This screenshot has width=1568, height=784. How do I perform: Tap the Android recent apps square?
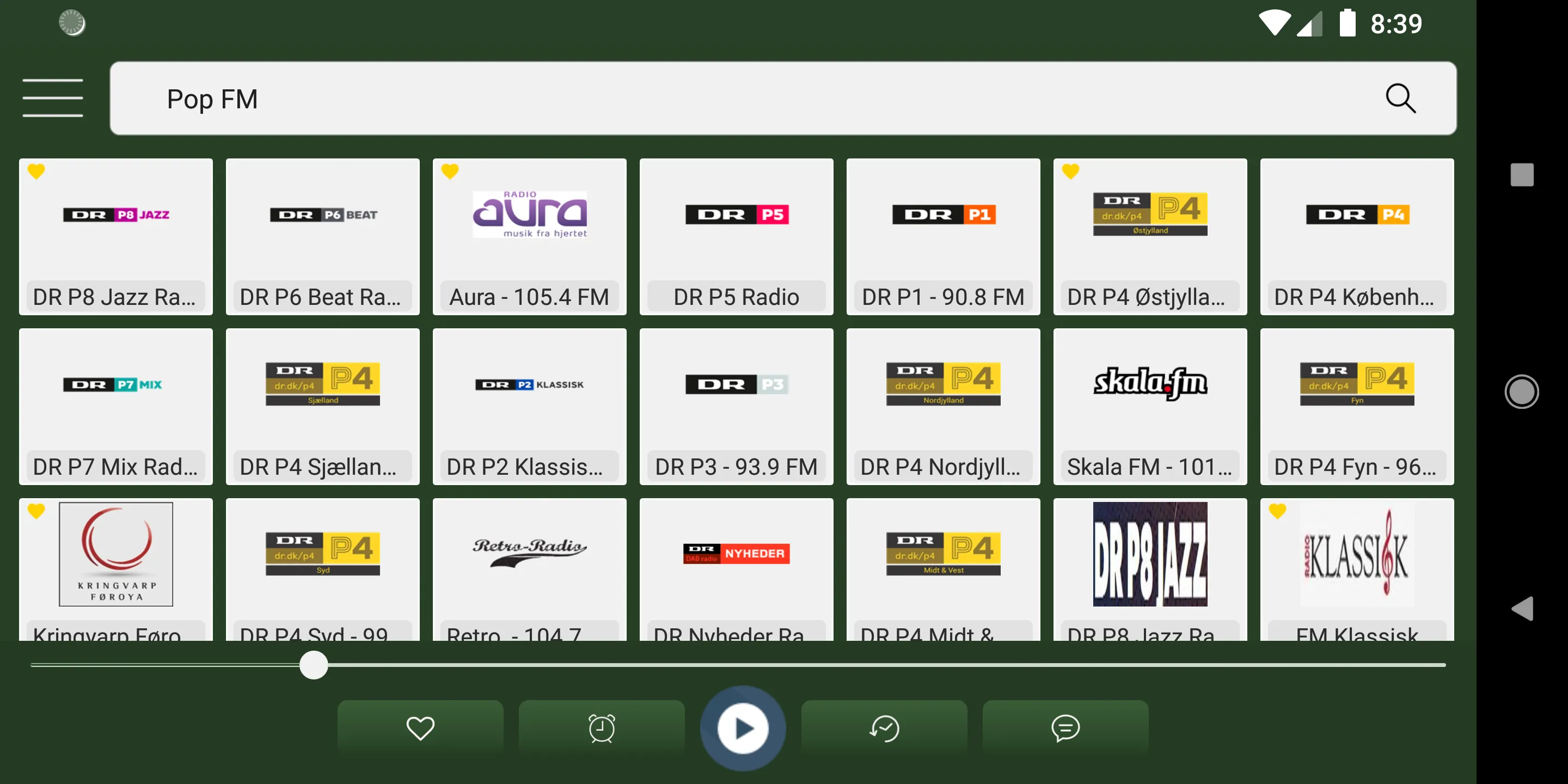pyautogui.click(x=1522, y=175)
